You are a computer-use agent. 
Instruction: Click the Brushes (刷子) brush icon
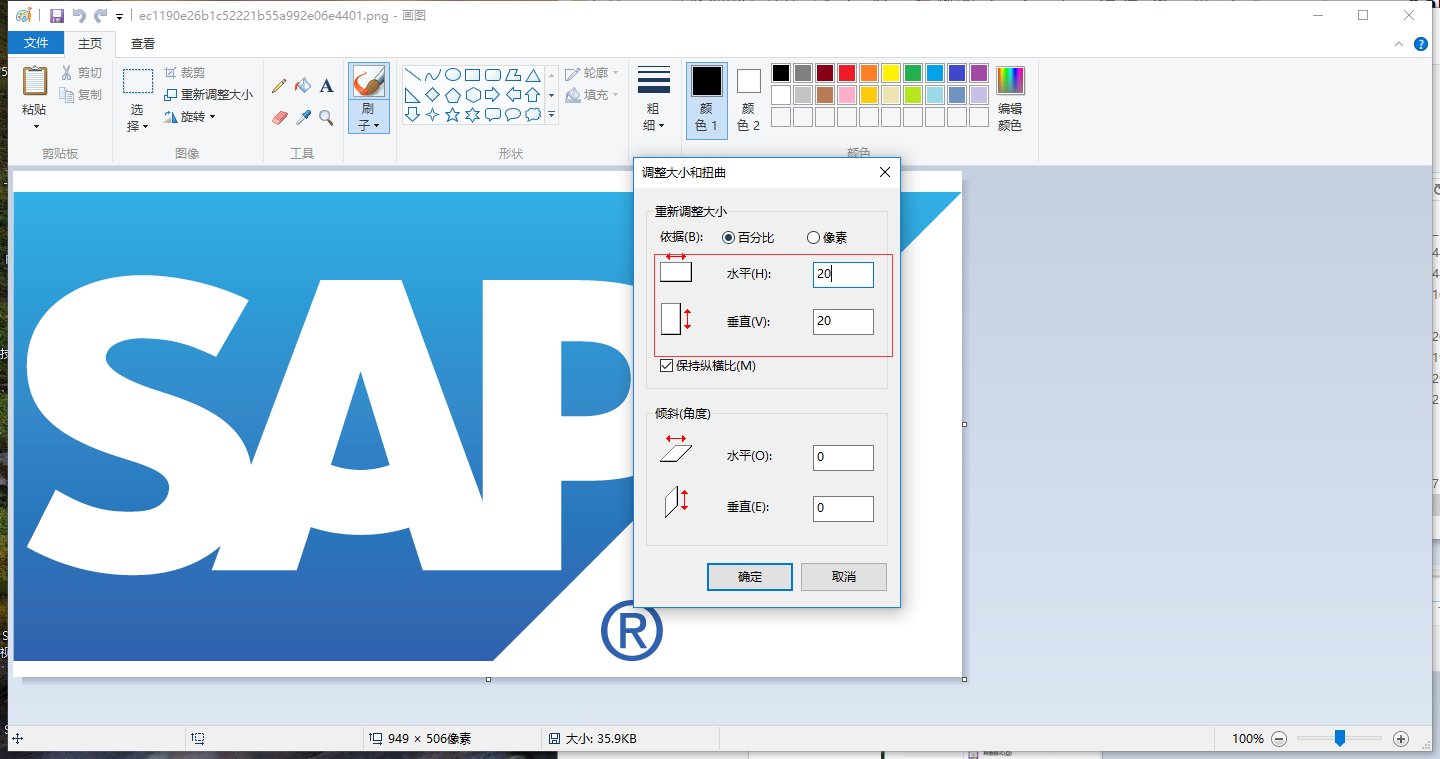click(369, 82)
